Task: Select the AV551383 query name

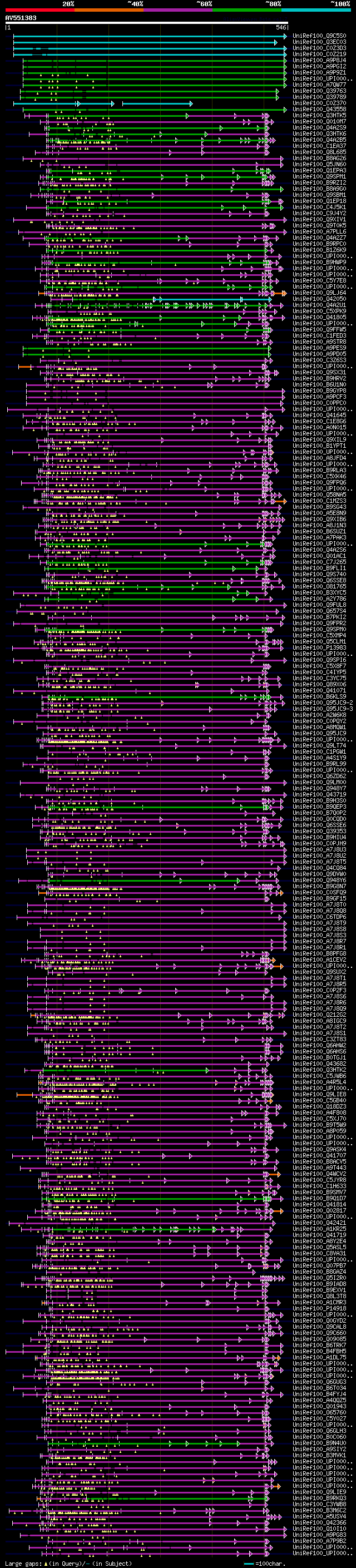Action: coord(21,18)
